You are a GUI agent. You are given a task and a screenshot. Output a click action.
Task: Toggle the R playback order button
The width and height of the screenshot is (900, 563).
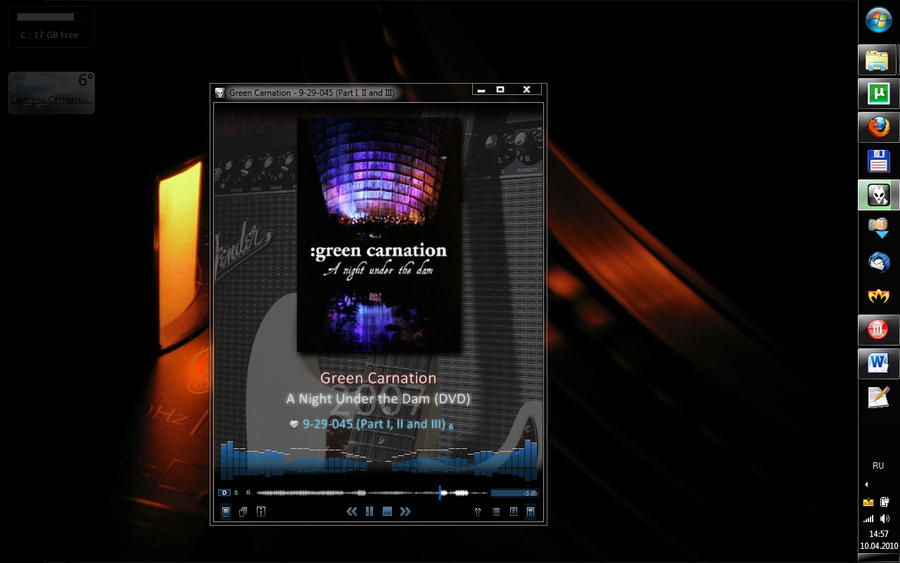(248, 492)
